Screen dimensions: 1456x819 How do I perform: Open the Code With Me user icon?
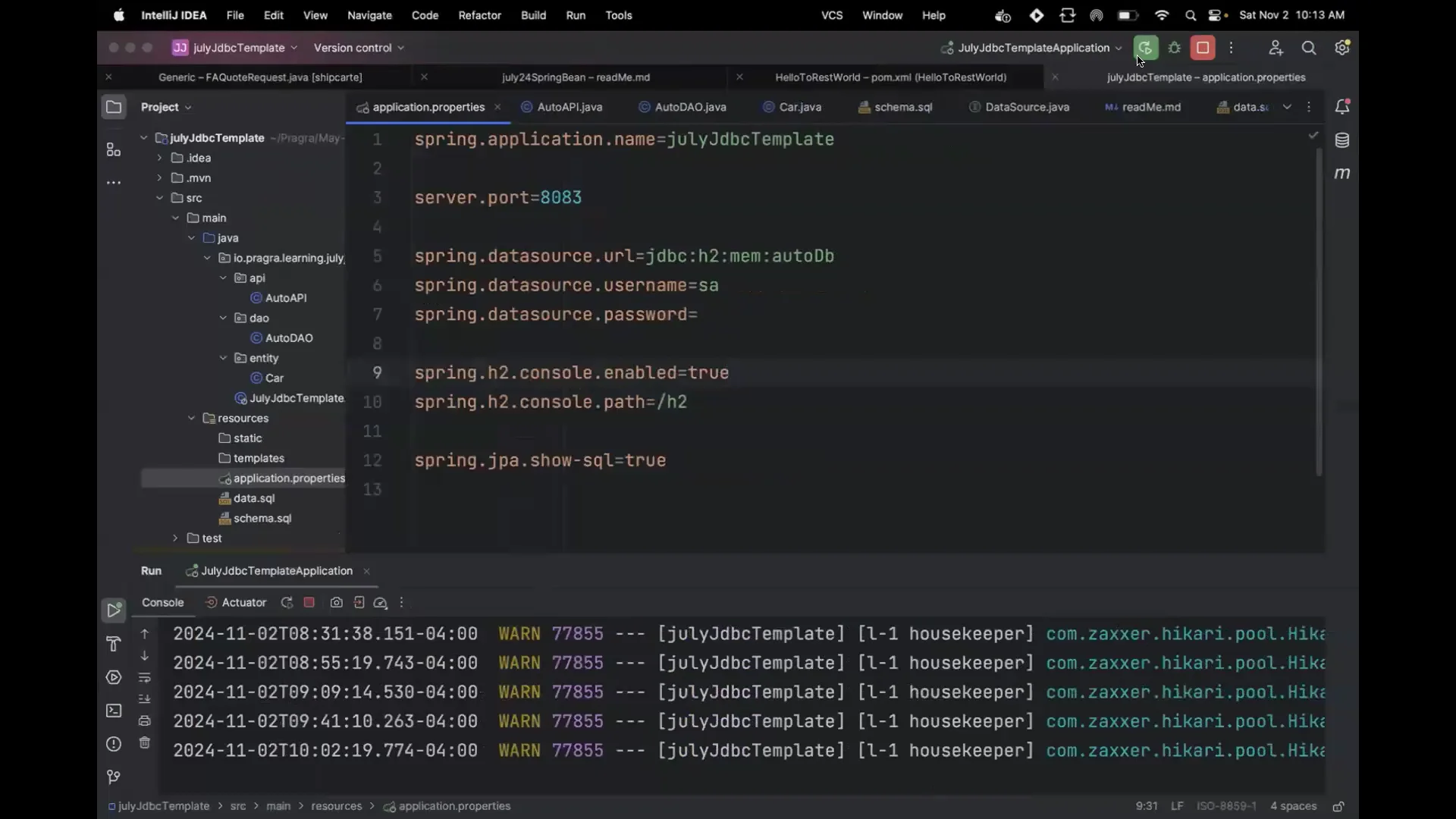click(1276, 48)
